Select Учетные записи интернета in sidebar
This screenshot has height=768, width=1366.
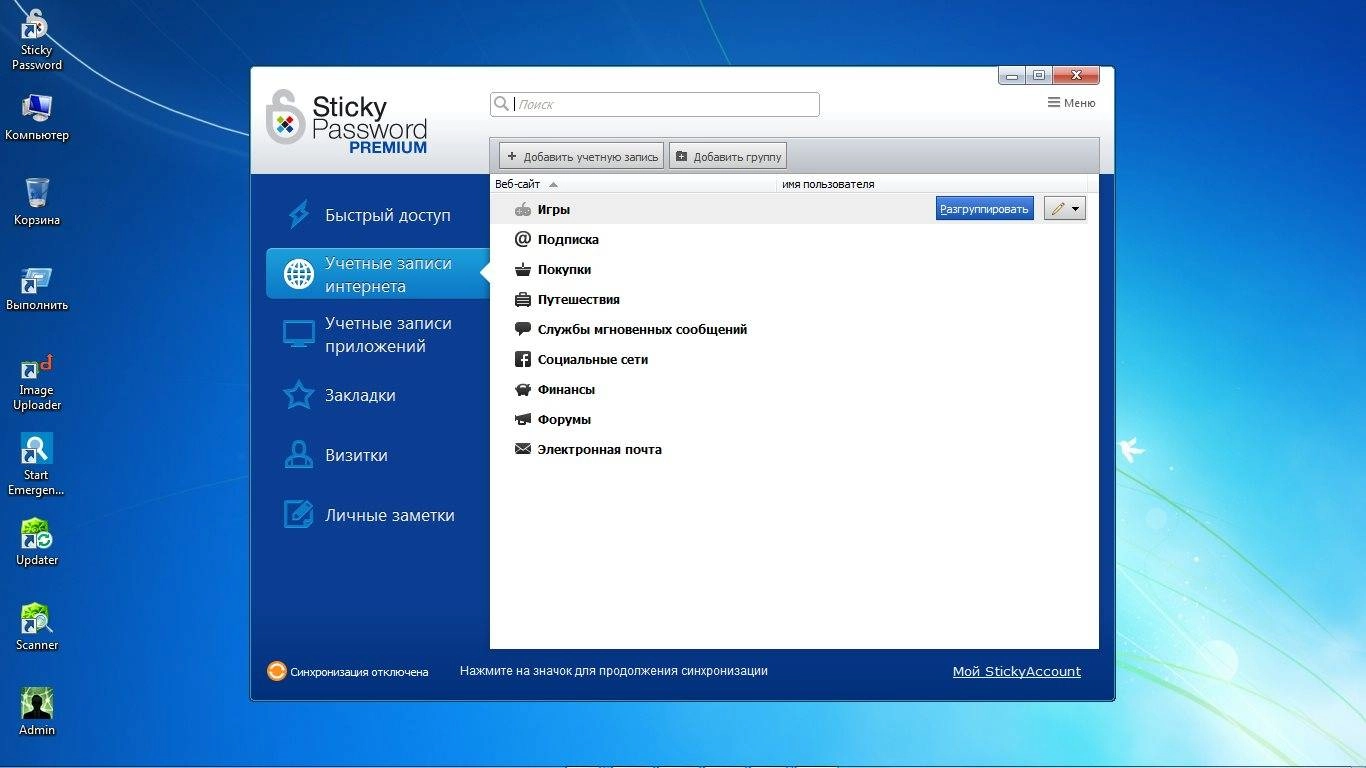[378, 274]
